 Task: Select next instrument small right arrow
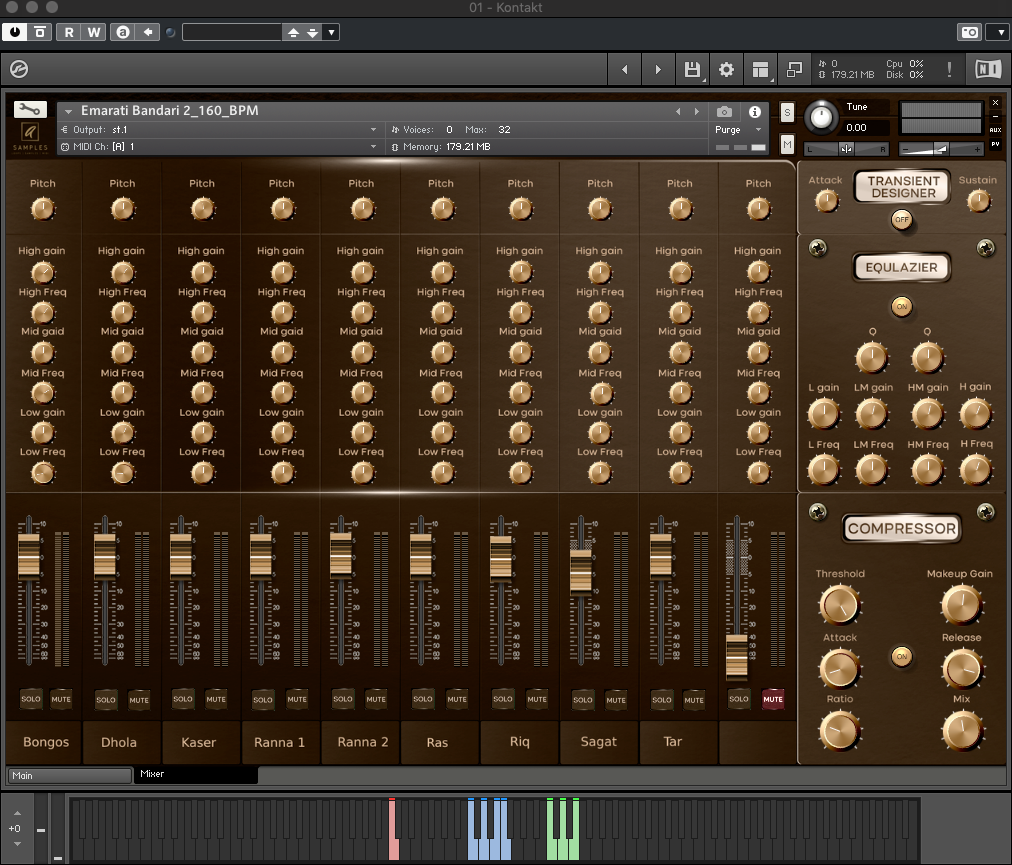[x=696, y=112]
